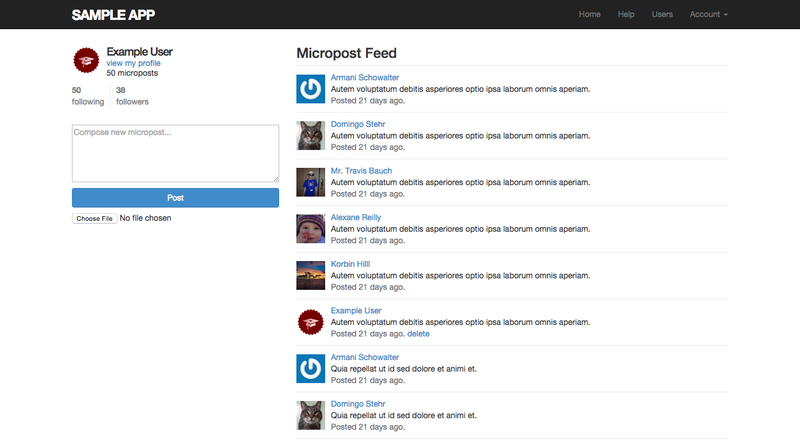Click Armani Schowalter avatar on Quia post

click(310, 369)
